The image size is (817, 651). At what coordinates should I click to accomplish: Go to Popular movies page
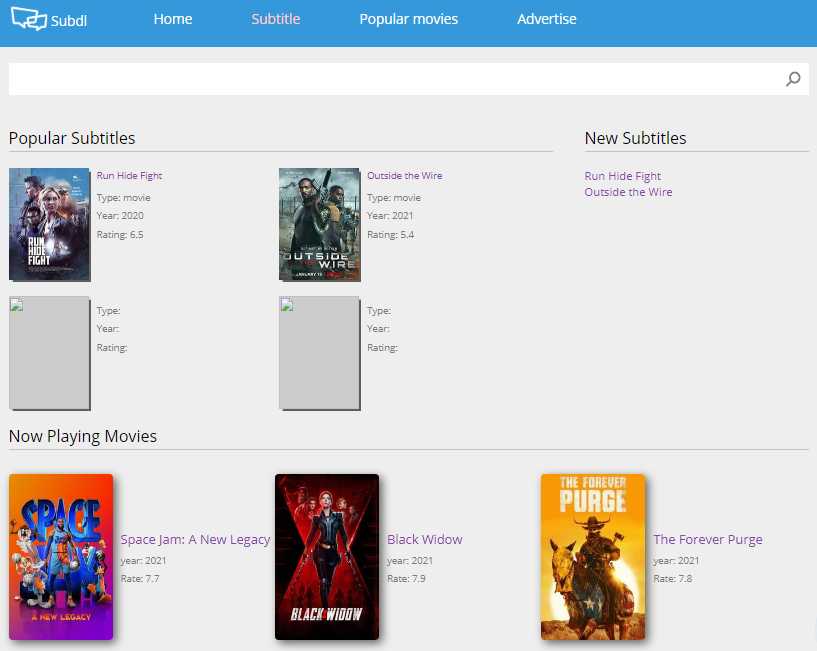pos(408,19)
